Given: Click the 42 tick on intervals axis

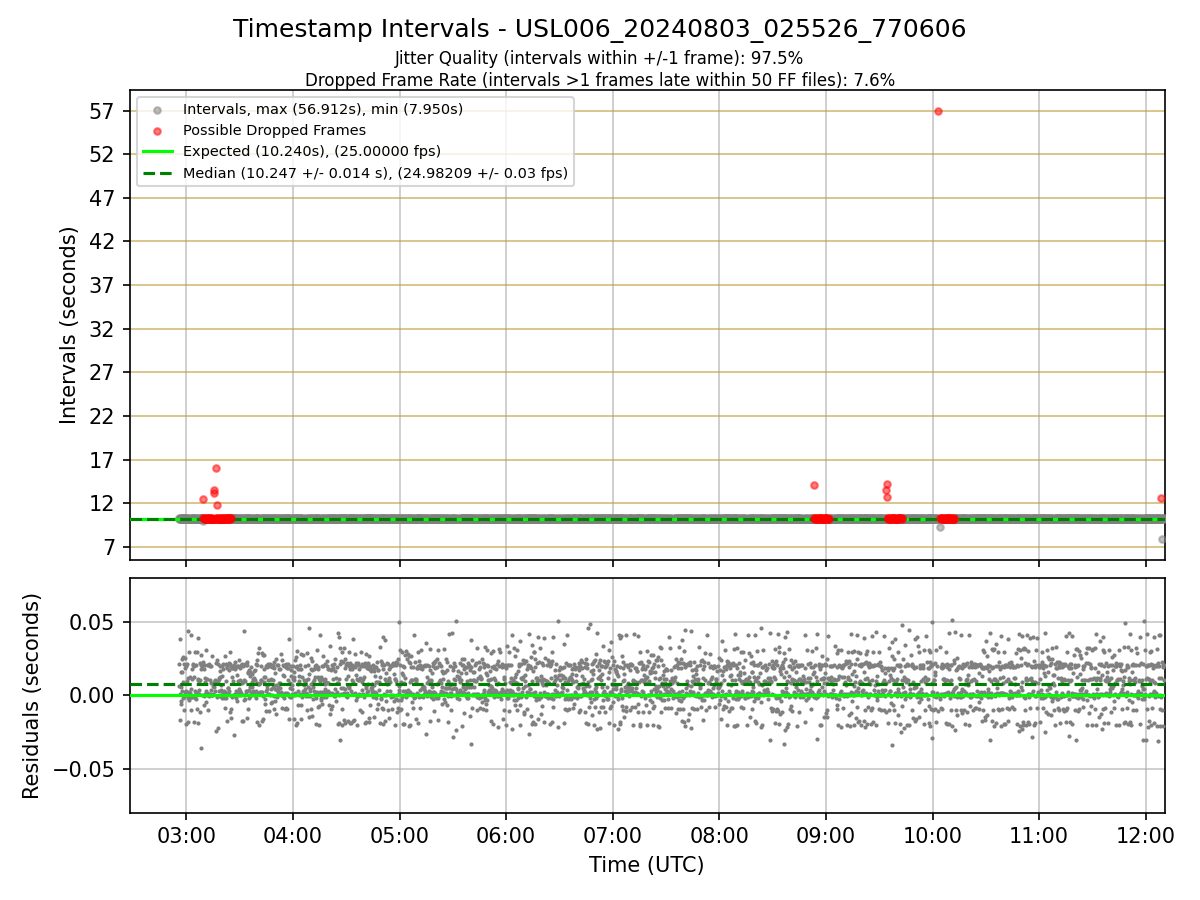Looking at the screenshot, I should point(104,242).
